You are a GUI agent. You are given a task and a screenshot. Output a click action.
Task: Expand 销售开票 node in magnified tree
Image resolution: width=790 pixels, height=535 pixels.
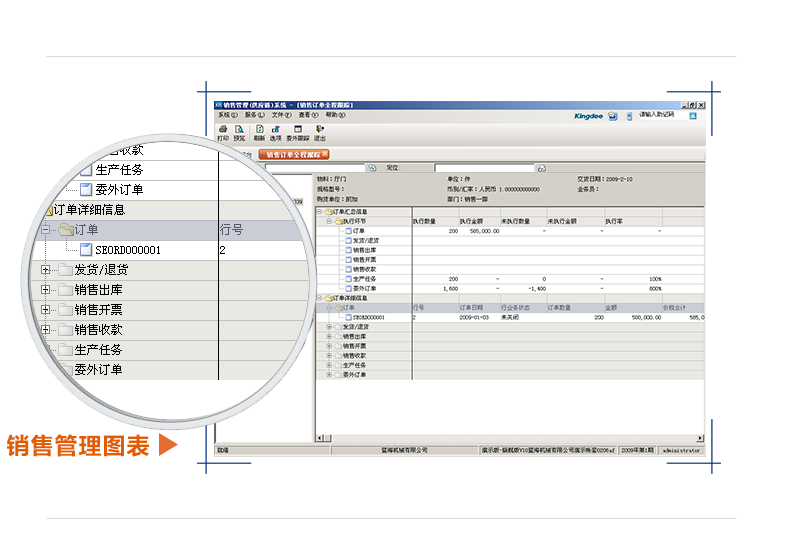(x=45, y=310)
